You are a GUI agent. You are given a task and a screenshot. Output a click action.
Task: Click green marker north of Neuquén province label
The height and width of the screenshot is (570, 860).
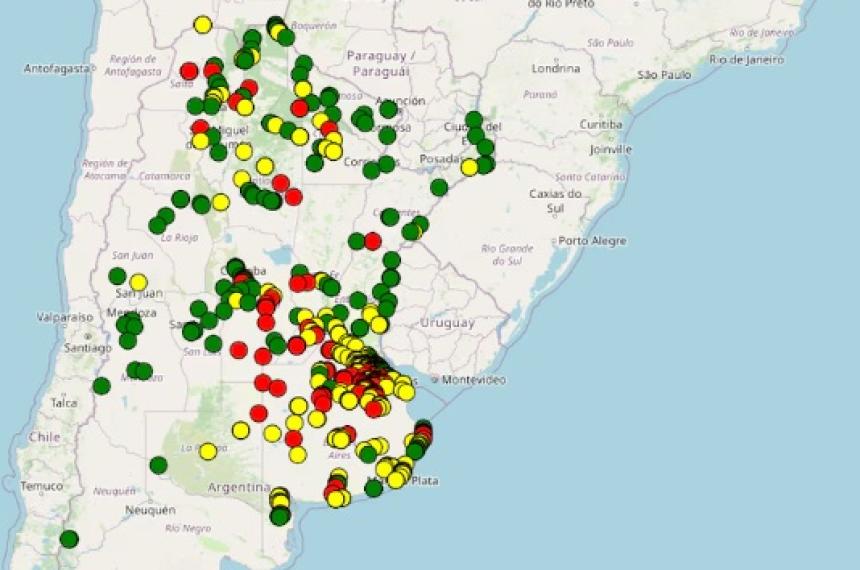point(158,465)
